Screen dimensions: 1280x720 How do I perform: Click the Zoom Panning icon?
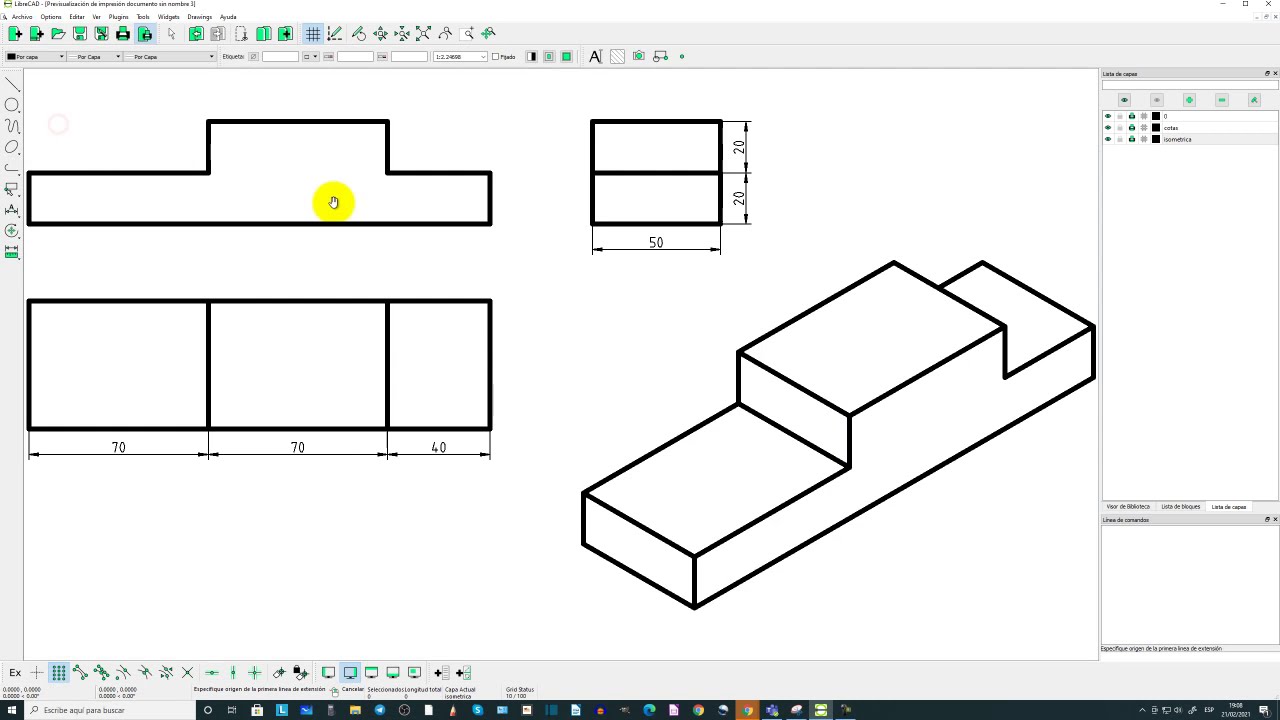(x=489, y=34)
